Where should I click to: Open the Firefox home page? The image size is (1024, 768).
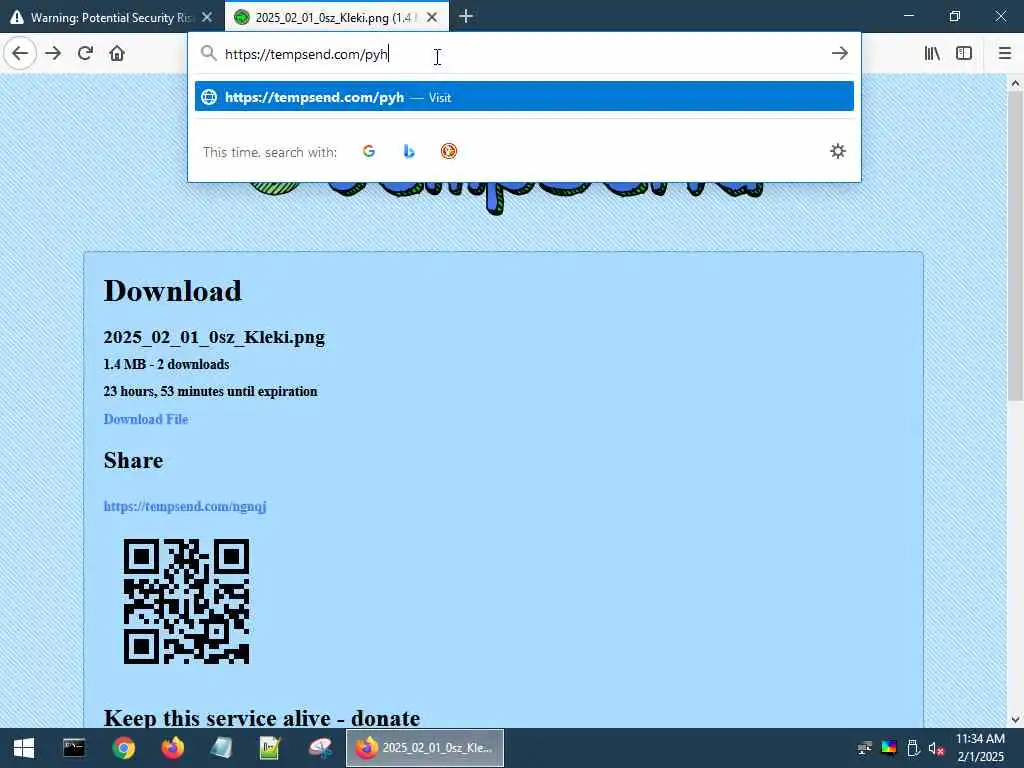pos(117,53)
